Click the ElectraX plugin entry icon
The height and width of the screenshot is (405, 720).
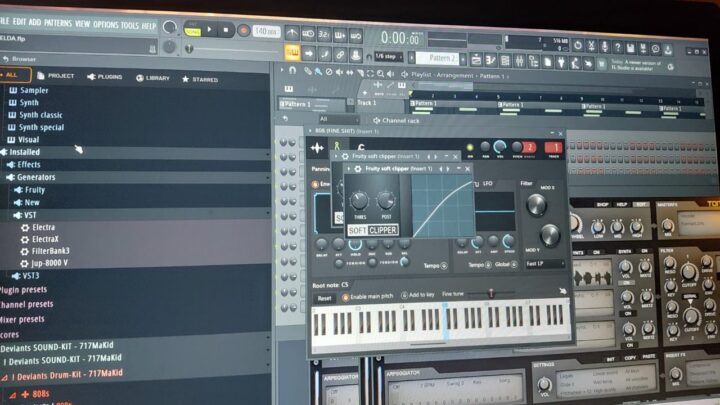25,239
